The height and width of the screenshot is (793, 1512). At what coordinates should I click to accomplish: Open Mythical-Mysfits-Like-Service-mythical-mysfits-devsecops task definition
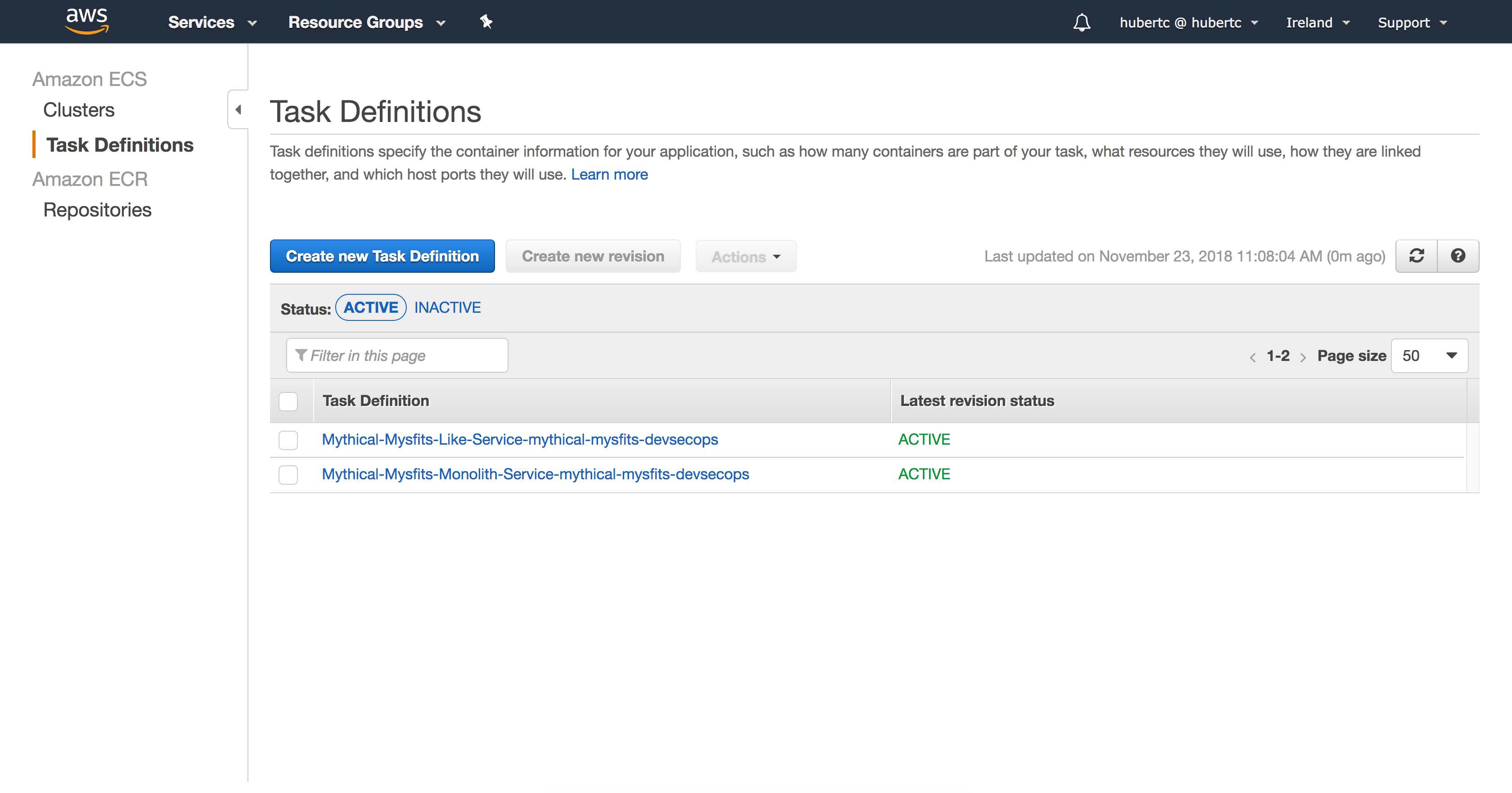[x=520, y=440]
